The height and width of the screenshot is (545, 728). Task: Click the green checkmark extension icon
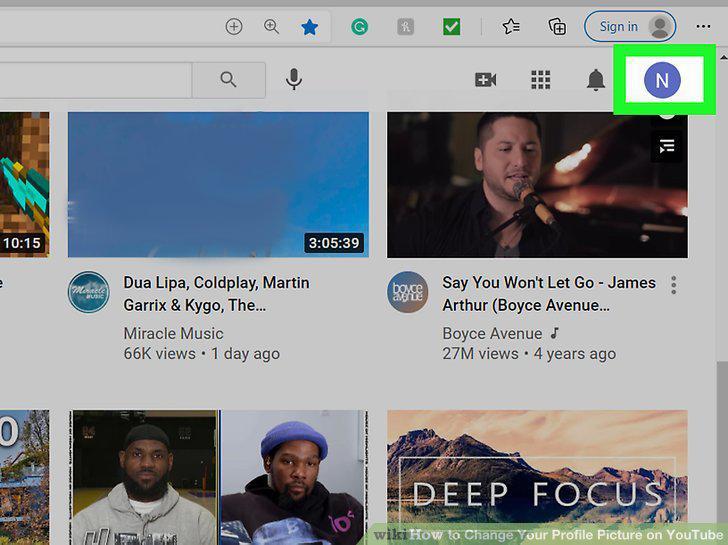pos(451,27)
